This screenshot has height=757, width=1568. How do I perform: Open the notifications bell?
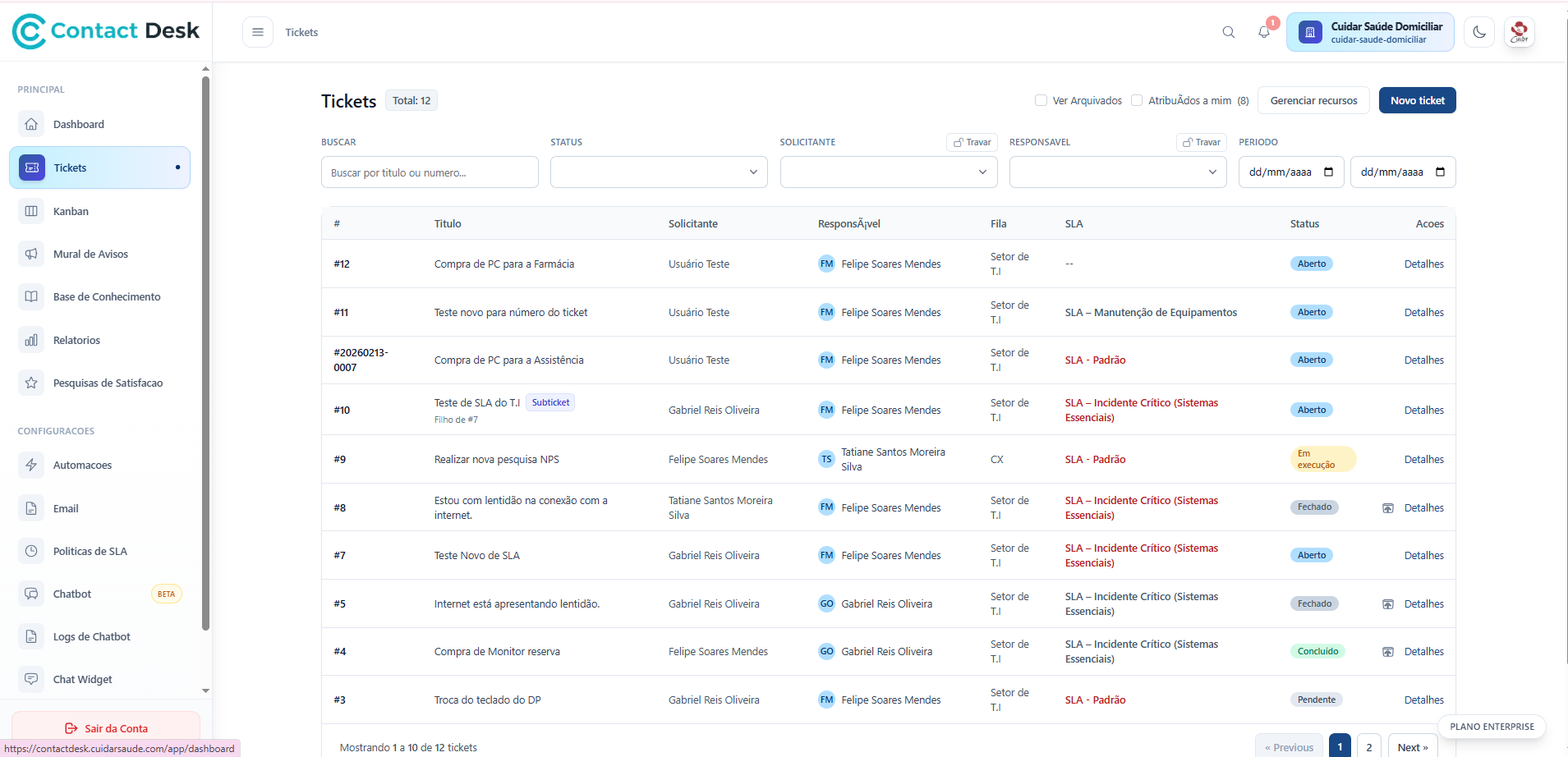click(x=1264, y=32)
